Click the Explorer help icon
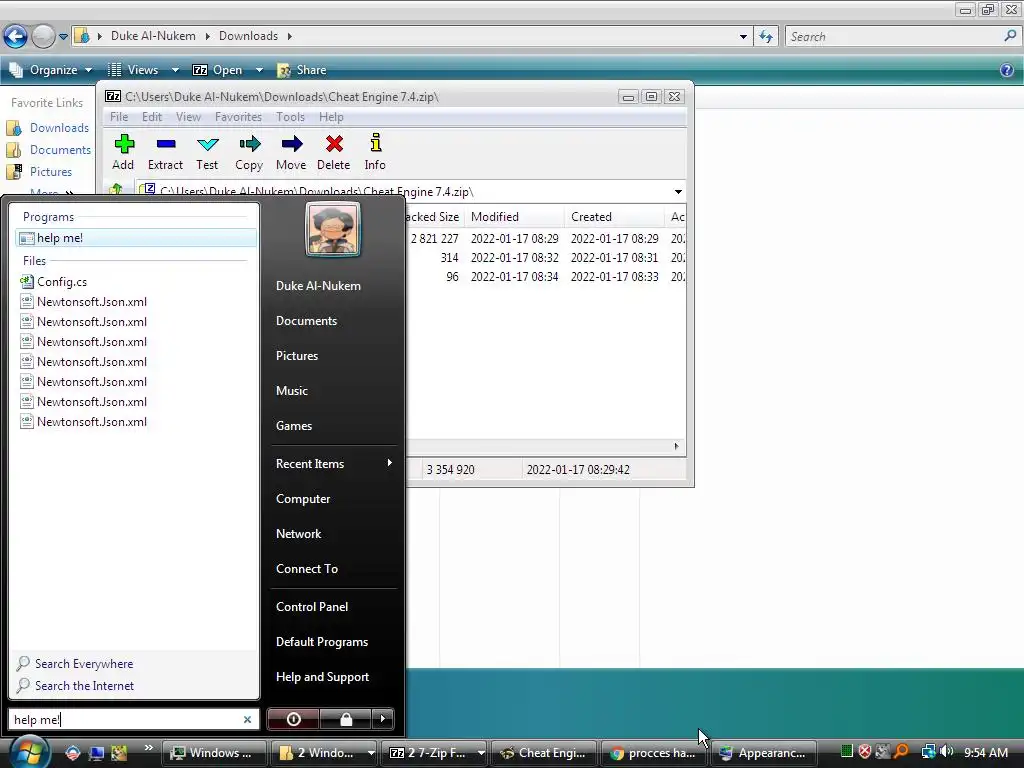The height and width of the screenshot is (768, 1024). pyautogui.click(x=1006, y=70)
